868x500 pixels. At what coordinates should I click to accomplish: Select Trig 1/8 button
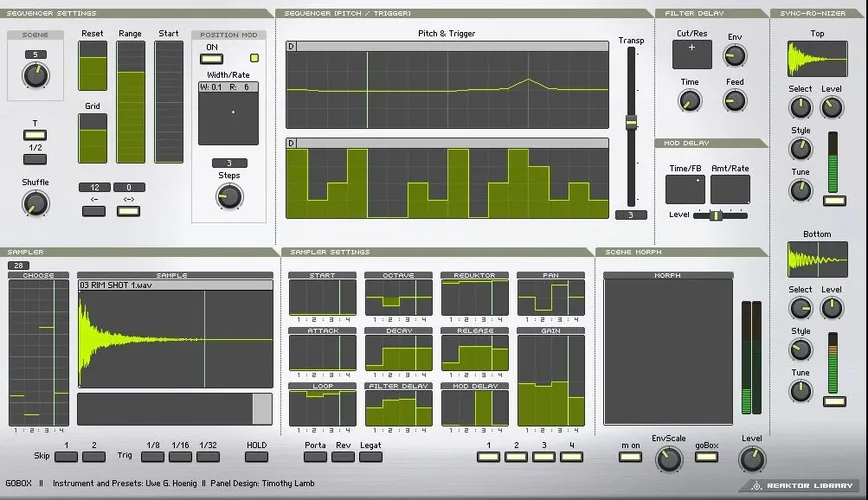click(x=152, y=457)
